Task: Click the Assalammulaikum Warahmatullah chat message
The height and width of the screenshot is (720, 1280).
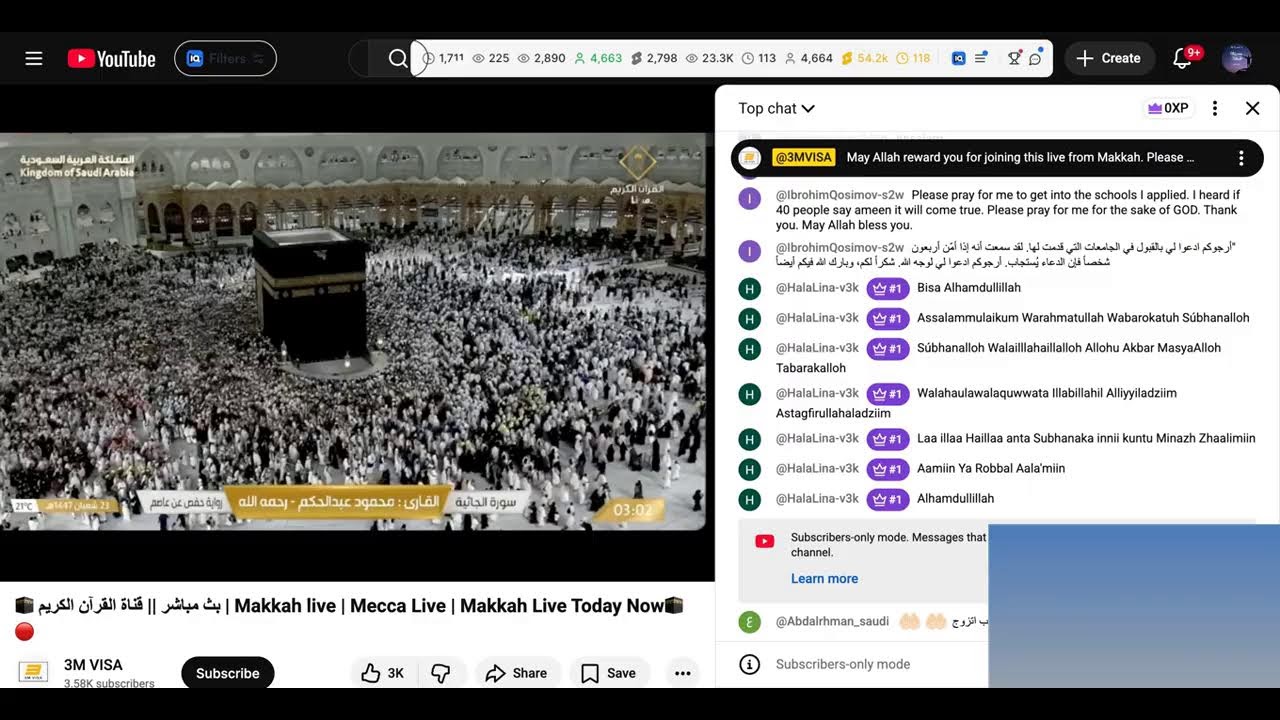Action: point(1083,318)
